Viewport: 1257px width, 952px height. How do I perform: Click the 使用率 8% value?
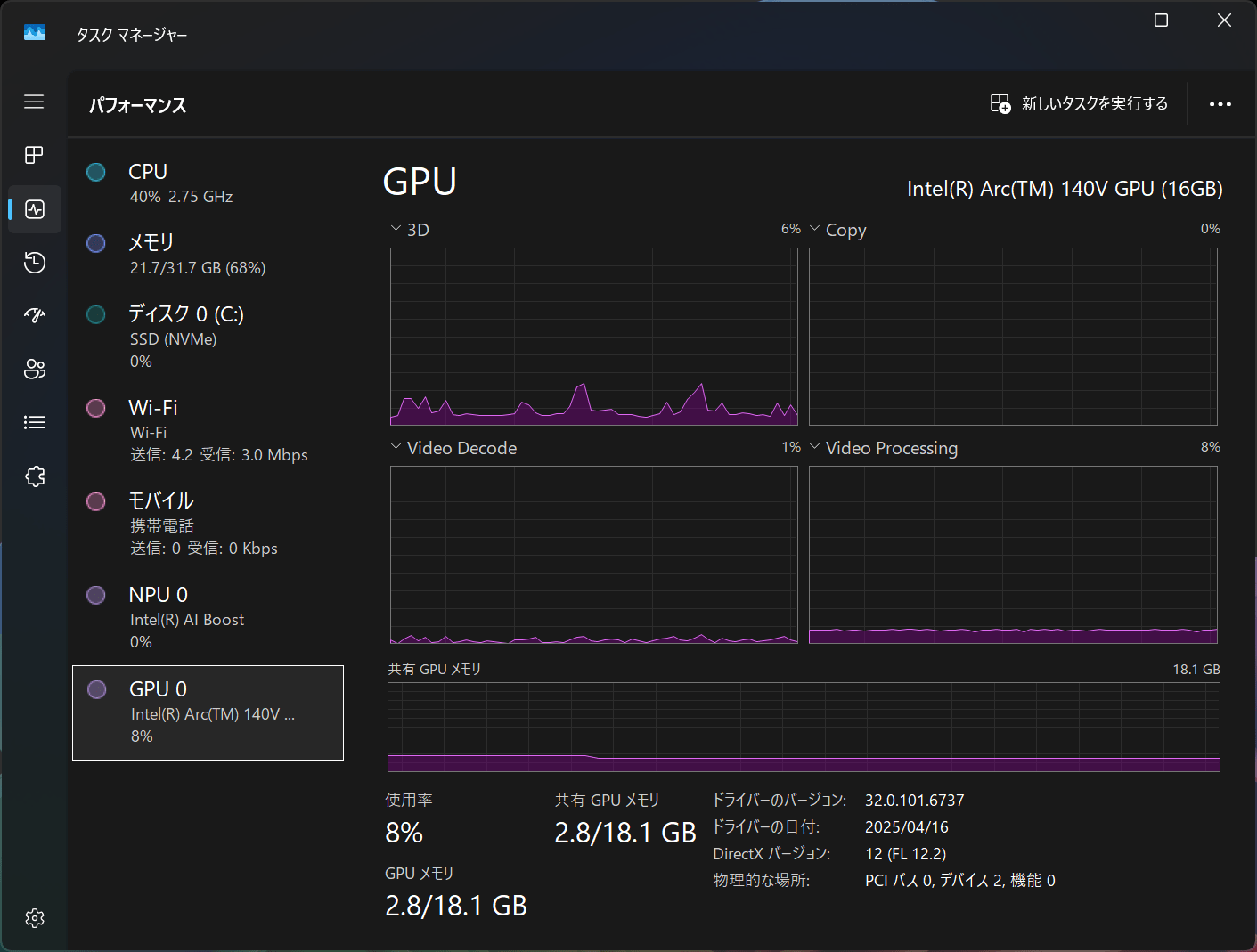[404, 833]
